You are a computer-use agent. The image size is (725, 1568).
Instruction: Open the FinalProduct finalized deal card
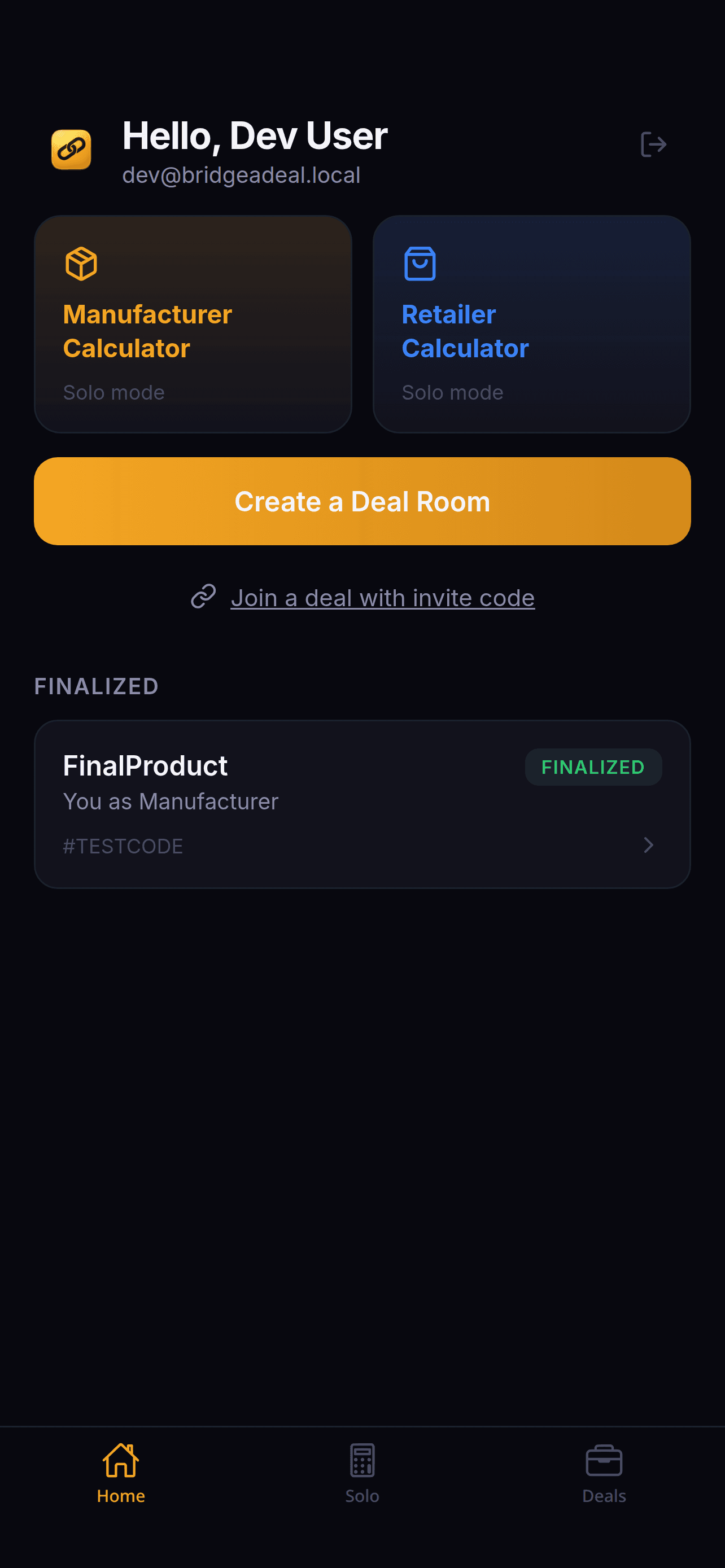pos(362,804)
